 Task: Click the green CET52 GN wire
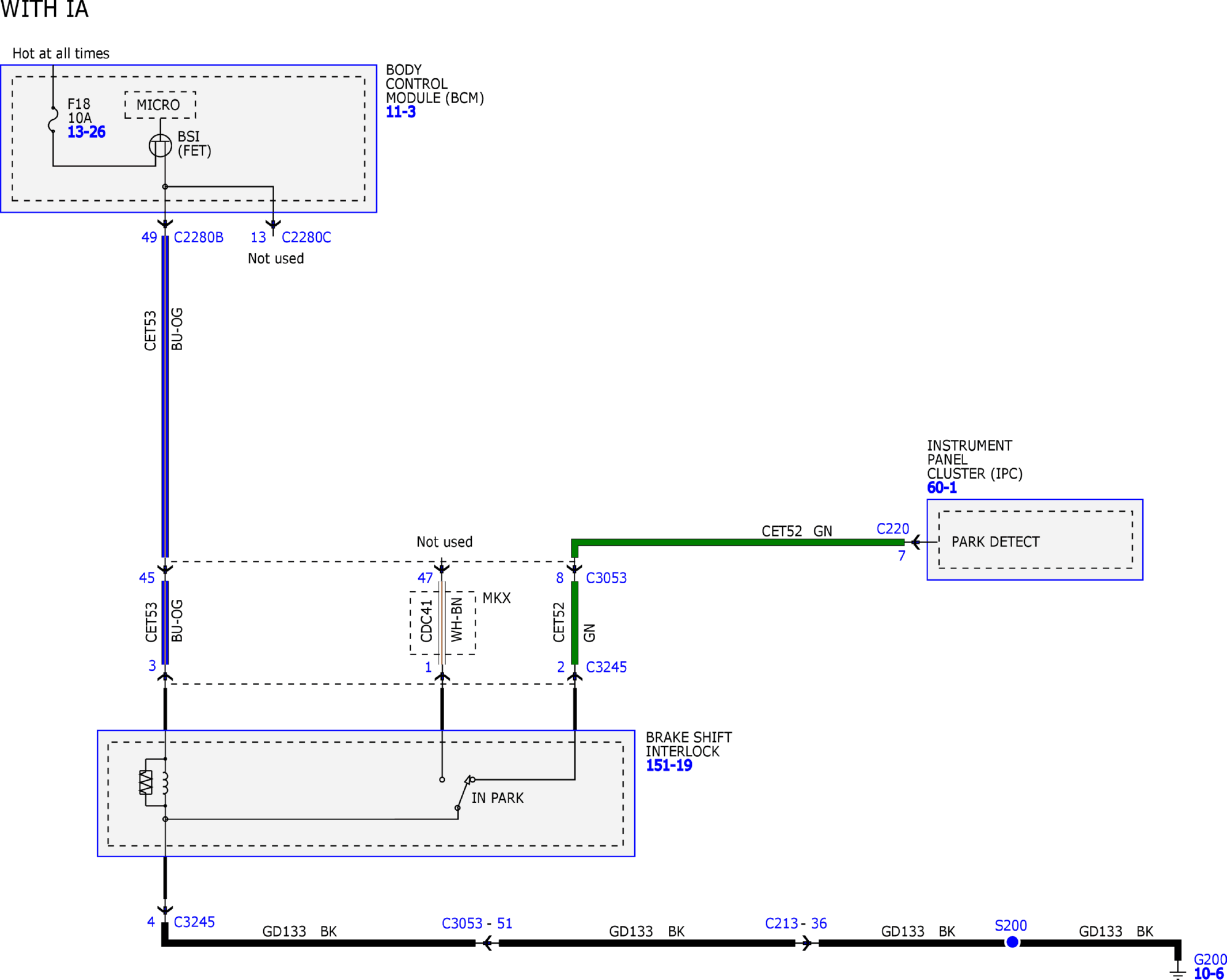737,542
